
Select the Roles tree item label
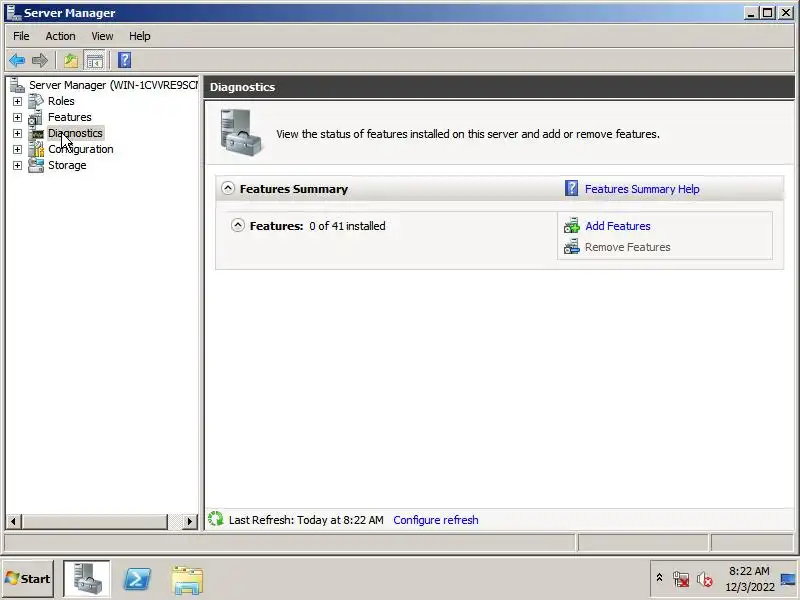click(61, 101)
